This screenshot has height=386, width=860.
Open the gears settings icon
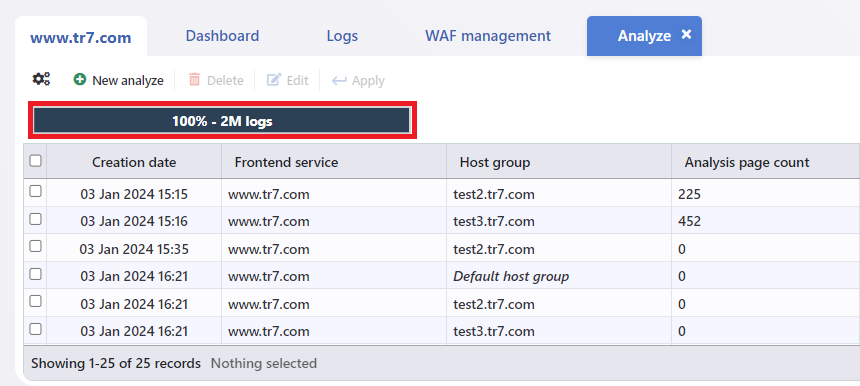pyautogui.click(x=41, y=80)
